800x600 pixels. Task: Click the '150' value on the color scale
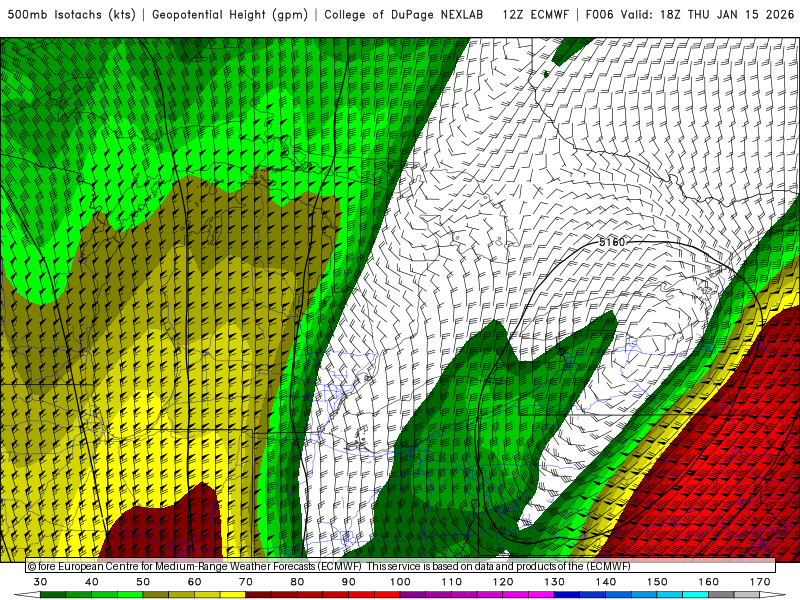tap(657, 582)
